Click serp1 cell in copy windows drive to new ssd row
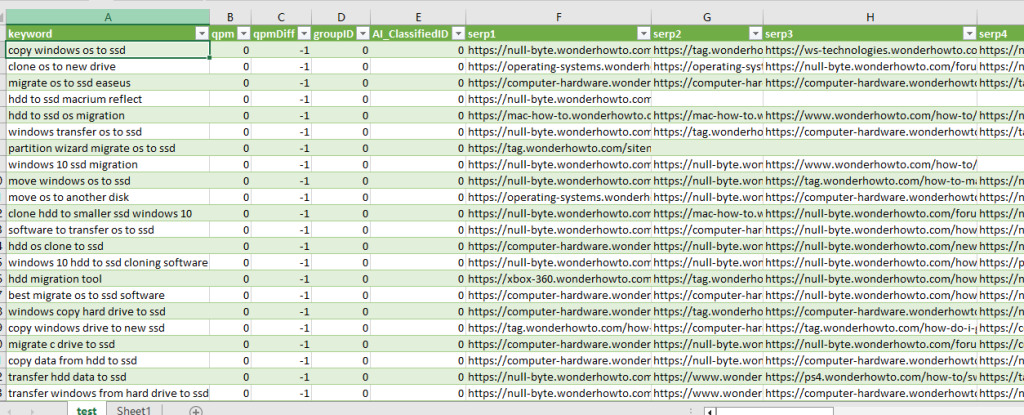Viewport: 1024px width, 415px height. coord(559,327)
